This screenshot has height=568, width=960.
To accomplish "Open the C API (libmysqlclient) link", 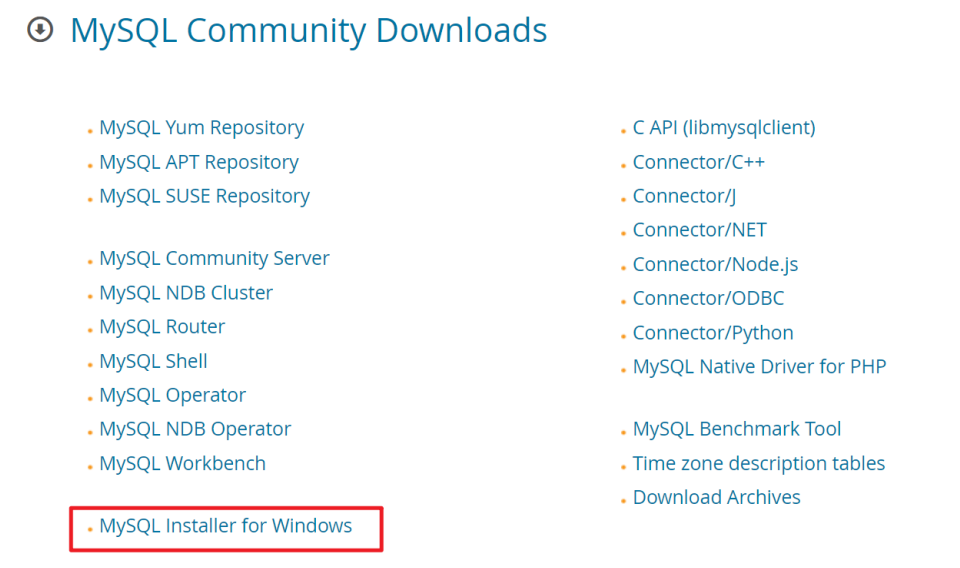I will pos(724,128).
